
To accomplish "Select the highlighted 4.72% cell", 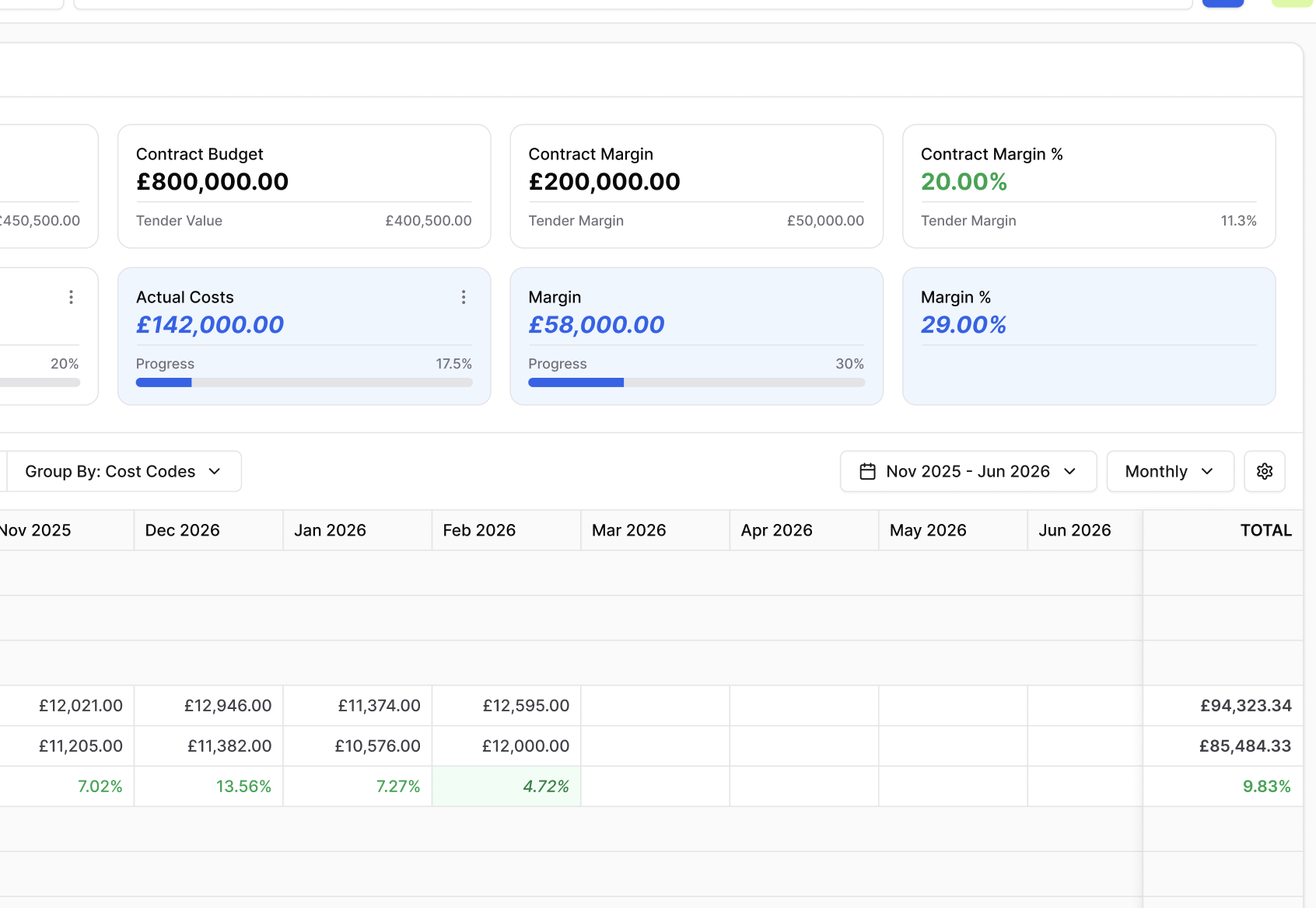I will pyautogui.click(x=506, y=787).
